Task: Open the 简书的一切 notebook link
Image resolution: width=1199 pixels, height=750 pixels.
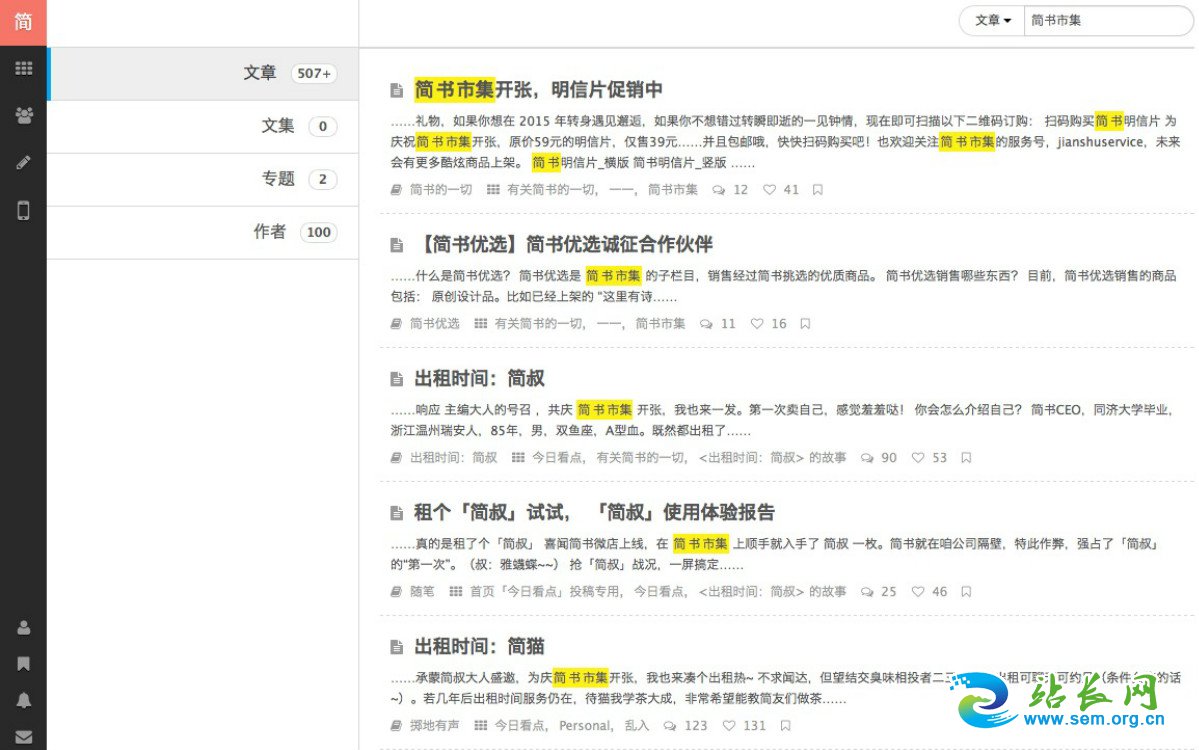Action: click(x=440, y=190)
